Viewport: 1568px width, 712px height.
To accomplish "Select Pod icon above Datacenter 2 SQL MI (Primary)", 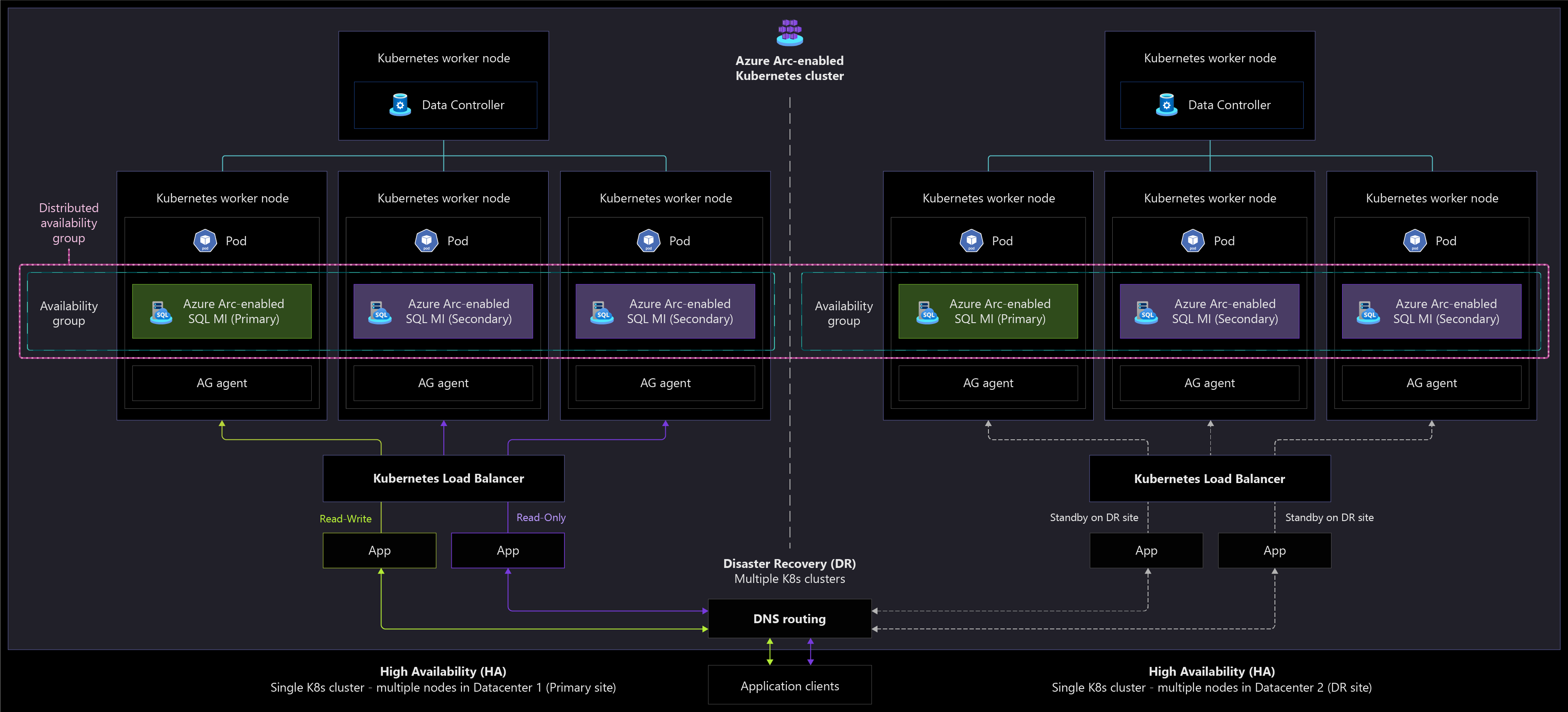I will tap(972, 241).
